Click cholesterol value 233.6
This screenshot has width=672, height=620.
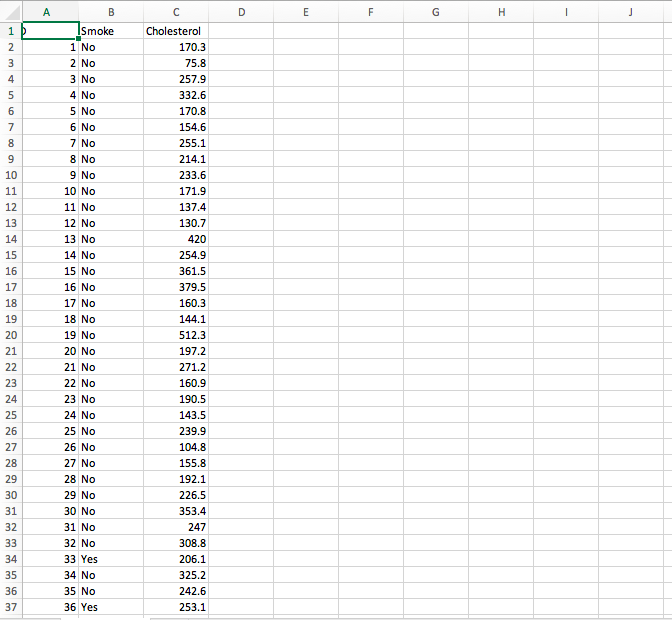[176, 175]
